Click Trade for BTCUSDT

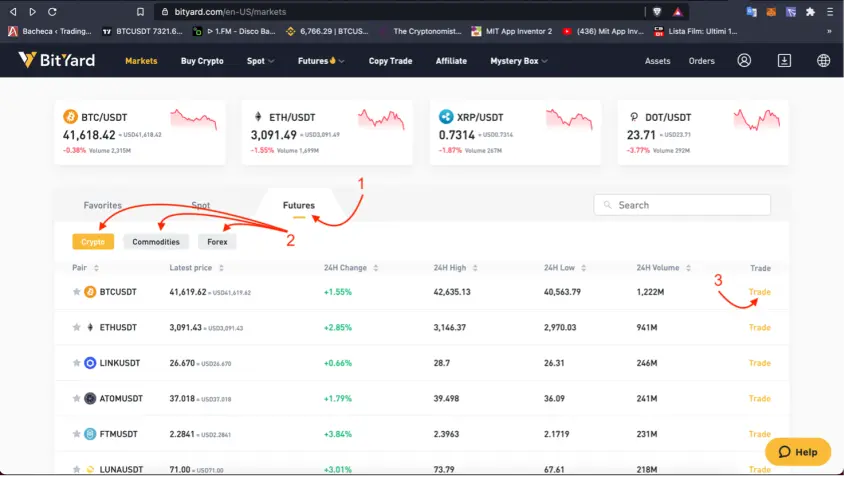[x=759, y=292]
